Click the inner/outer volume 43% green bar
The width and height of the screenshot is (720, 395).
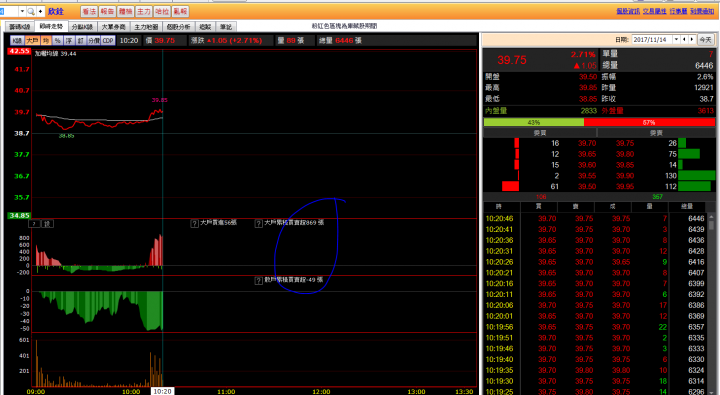(534, 123)
